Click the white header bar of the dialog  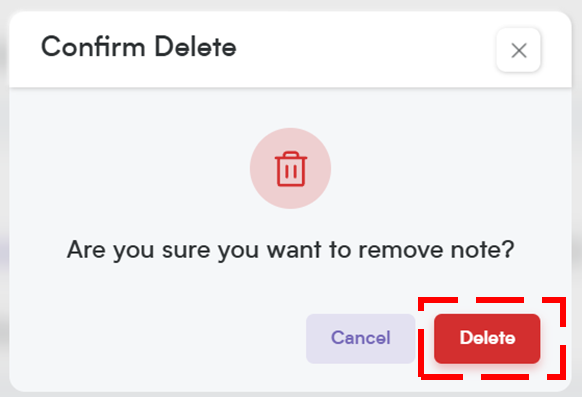[x=290, y=49]
